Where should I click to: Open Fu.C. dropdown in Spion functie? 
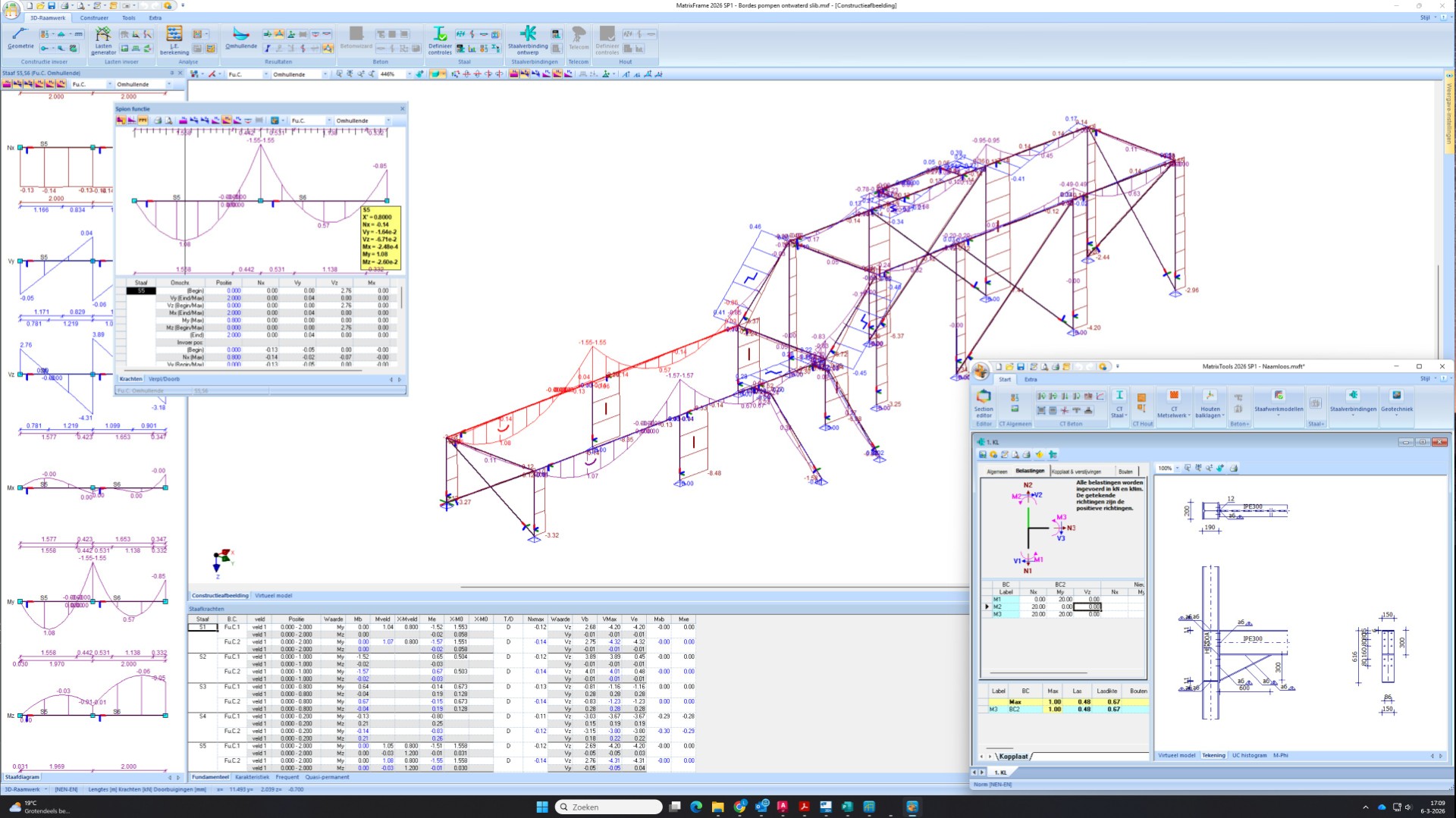pyautogui.click(x=329, y=121)
